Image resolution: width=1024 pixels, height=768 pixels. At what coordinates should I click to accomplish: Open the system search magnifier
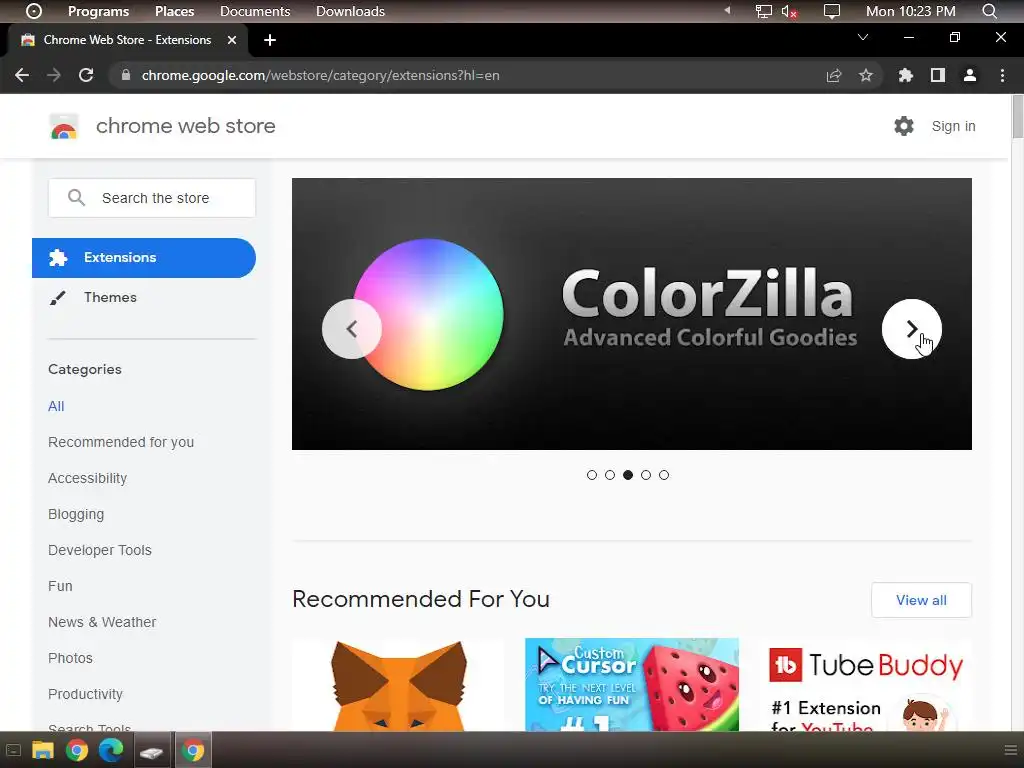(x=989, y=11)
